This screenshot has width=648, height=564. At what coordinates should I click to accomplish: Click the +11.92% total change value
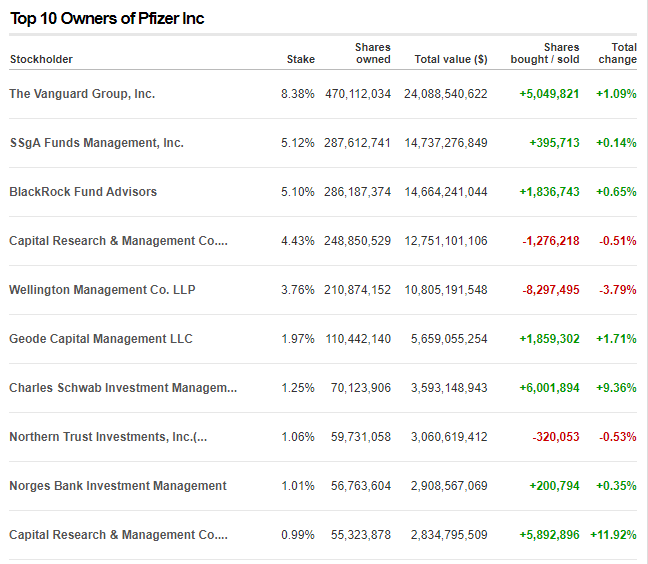615,535
